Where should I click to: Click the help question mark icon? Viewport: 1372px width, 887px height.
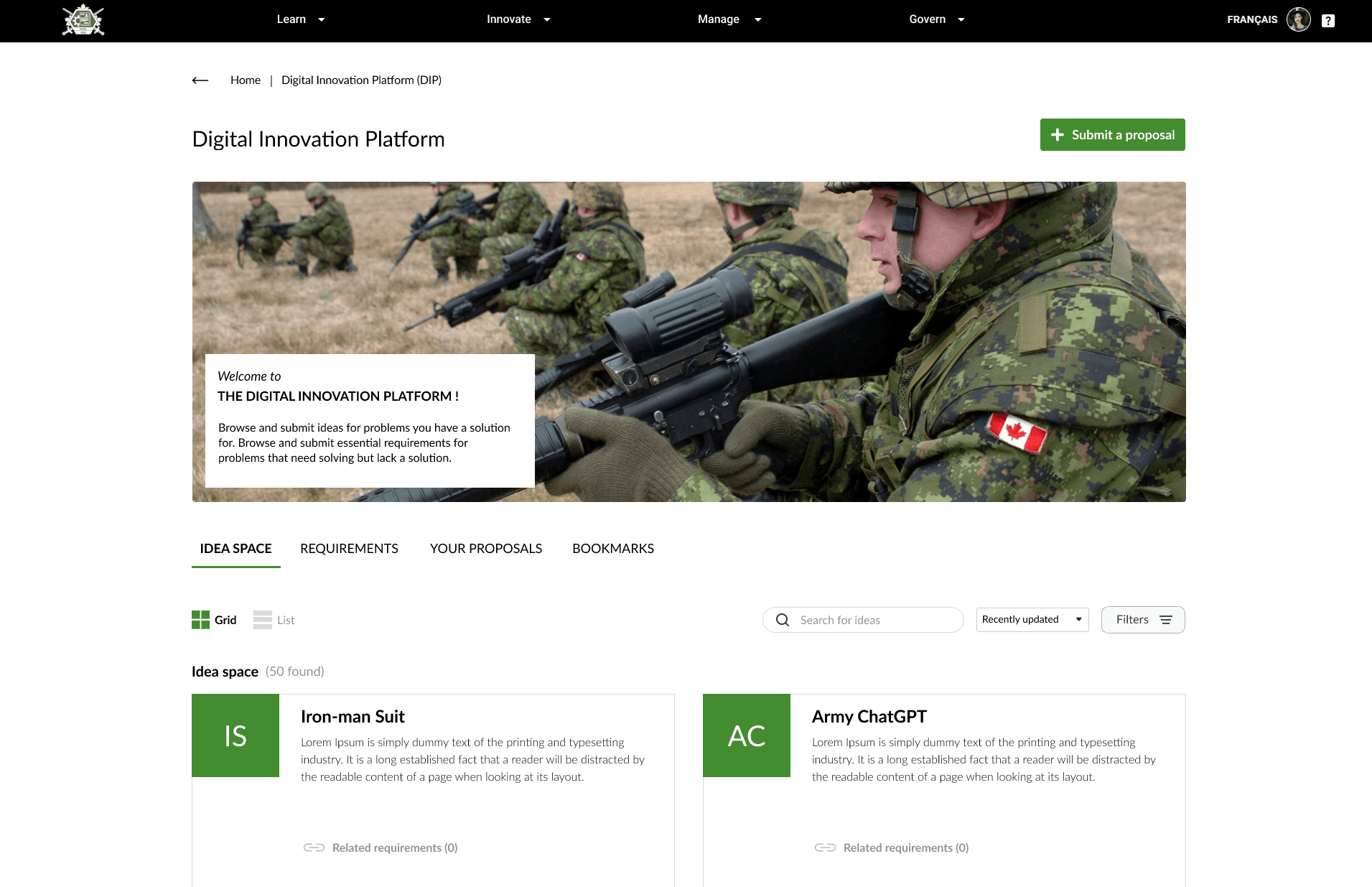(x=1328, y=21)
